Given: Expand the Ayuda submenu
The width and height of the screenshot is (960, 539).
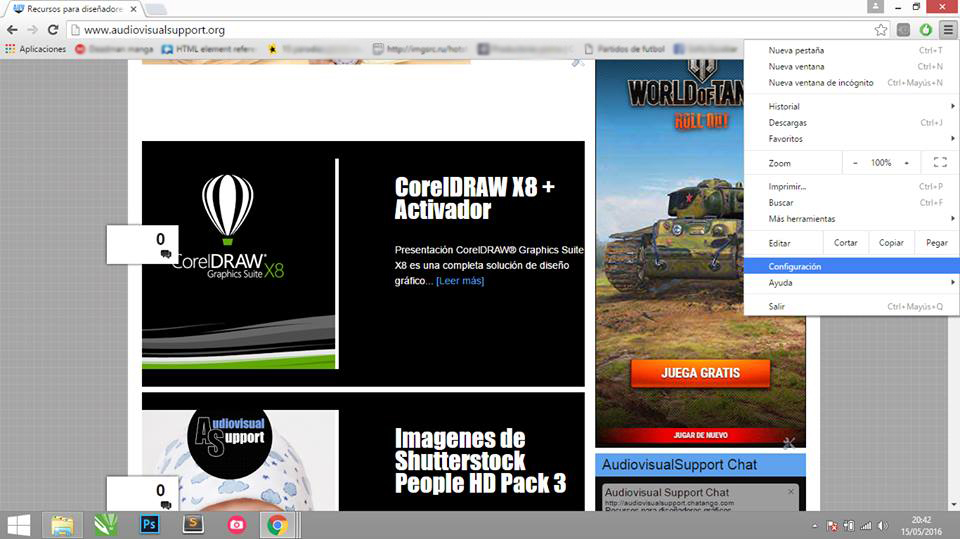Looking at the screenshot, I should [x=852, y=283].
